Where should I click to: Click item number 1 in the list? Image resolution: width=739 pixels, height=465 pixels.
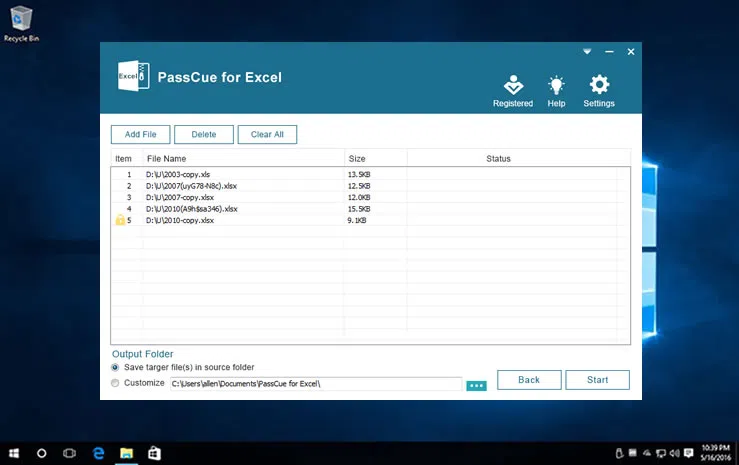coord(129,174)
